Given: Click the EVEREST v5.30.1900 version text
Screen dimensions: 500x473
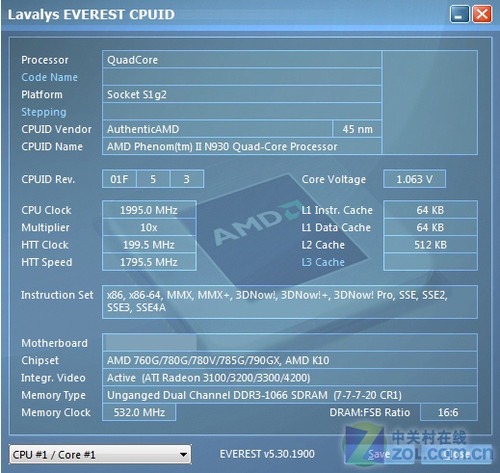Looking at the screenshot, I should [x=267, y=454].
